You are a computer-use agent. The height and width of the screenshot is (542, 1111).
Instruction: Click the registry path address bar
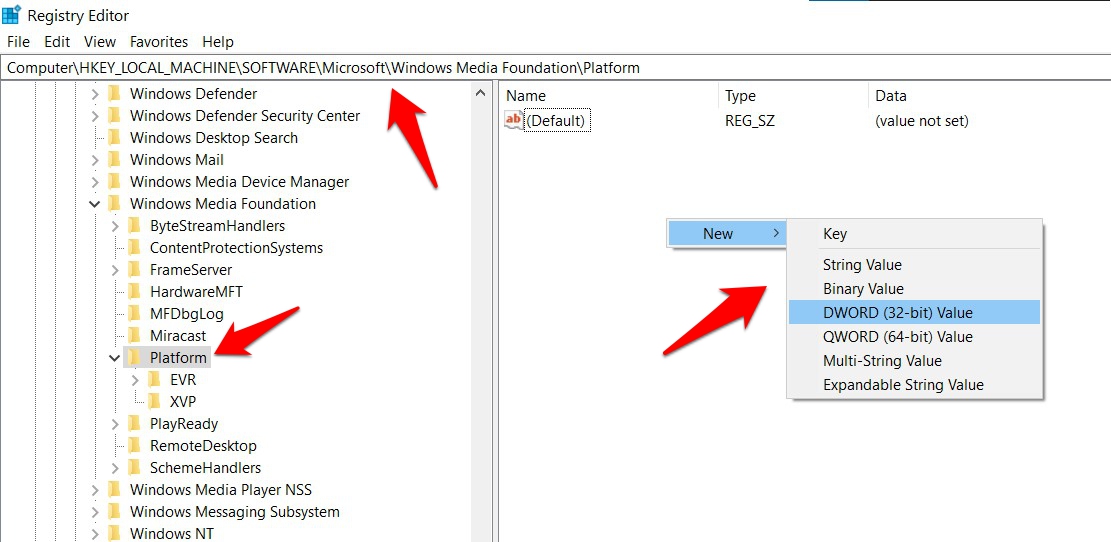(556, 68)
